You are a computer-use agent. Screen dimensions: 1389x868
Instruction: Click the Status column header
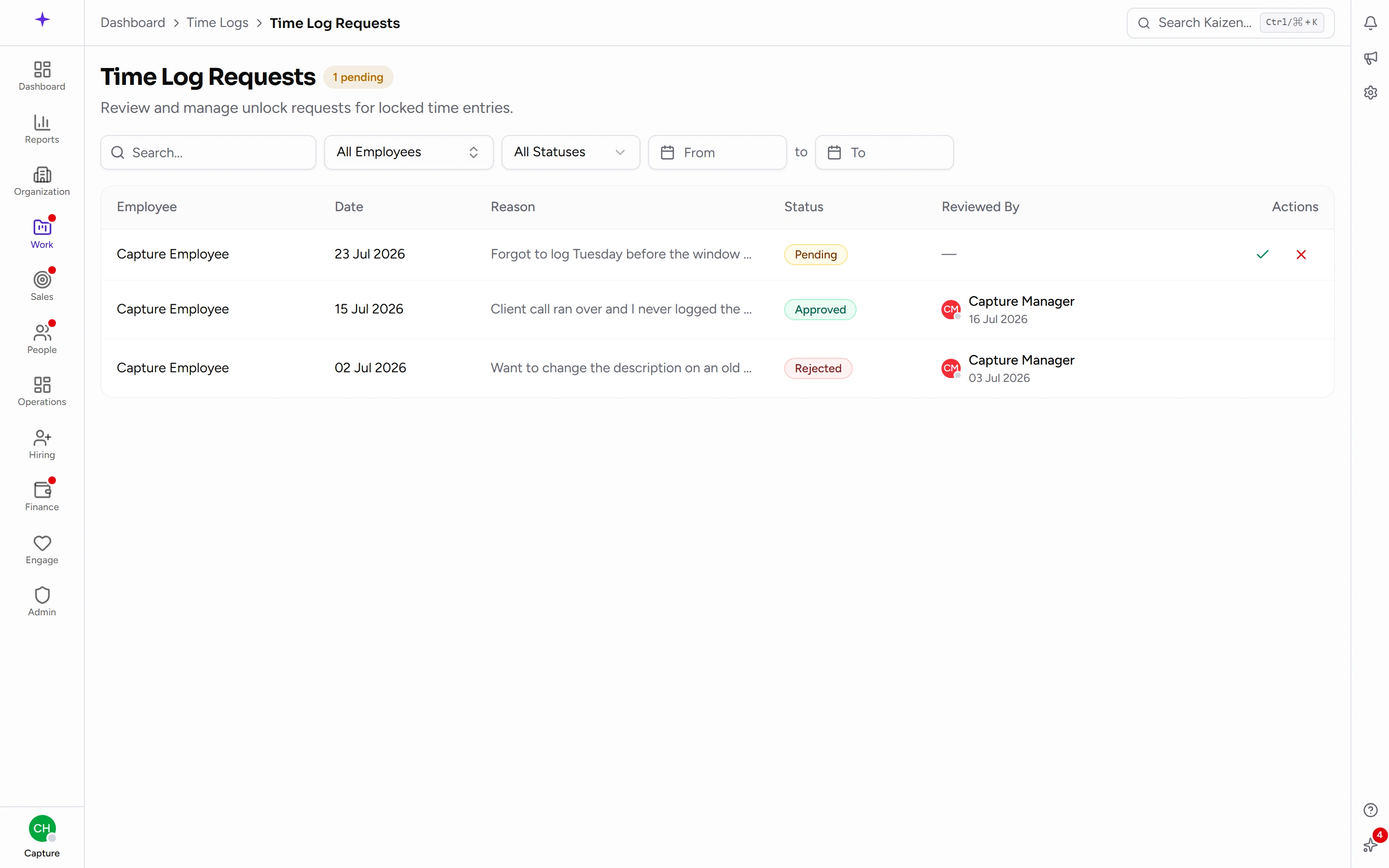click(x=803, y=207)
